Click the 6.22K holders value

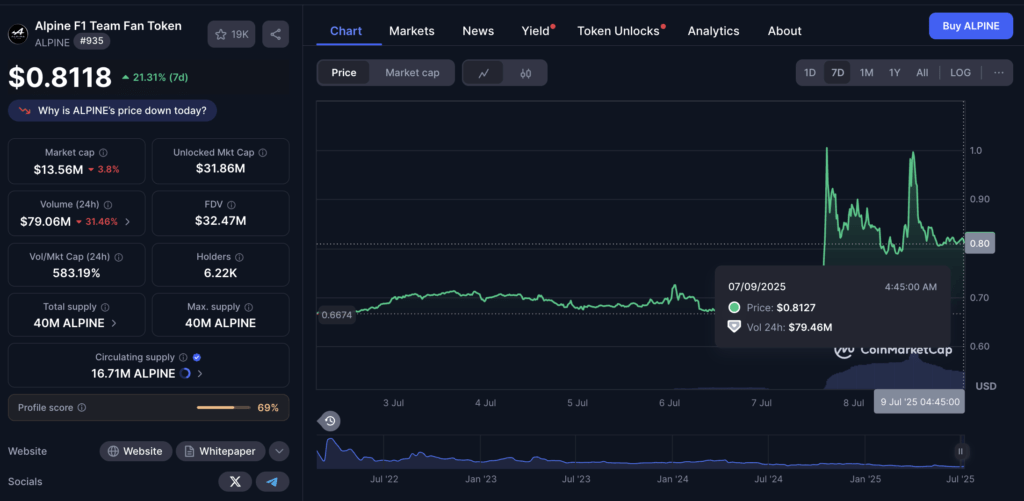pos(221,273)
